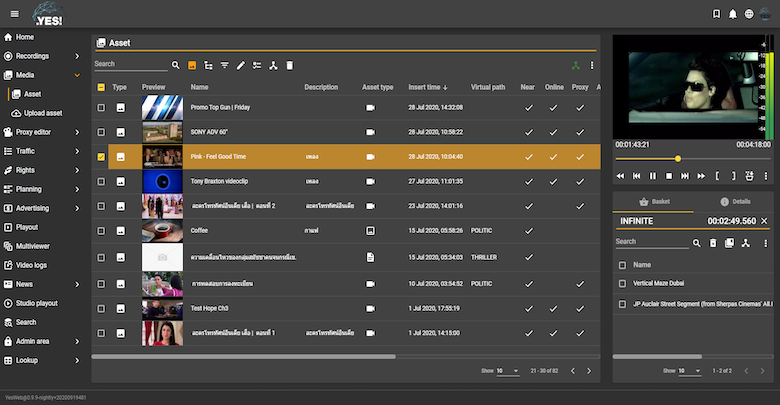
Task: Pause the video with the pause button
Action: 652,176
